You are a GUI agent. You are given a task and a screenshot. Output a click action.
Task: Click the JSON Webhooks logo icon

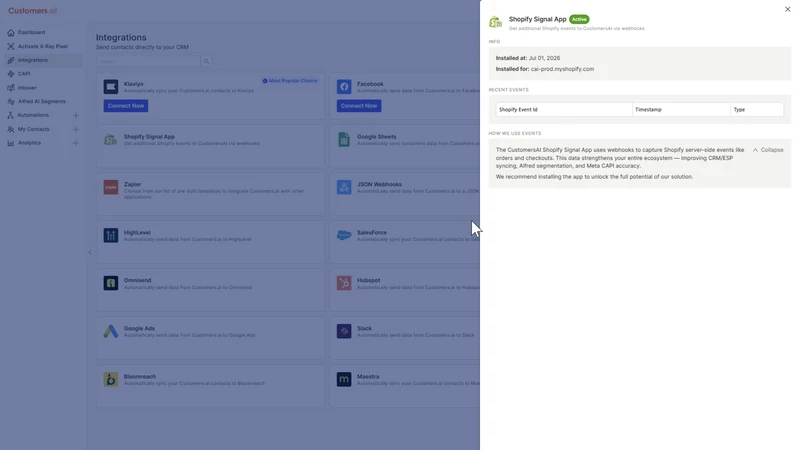point(344,187)
